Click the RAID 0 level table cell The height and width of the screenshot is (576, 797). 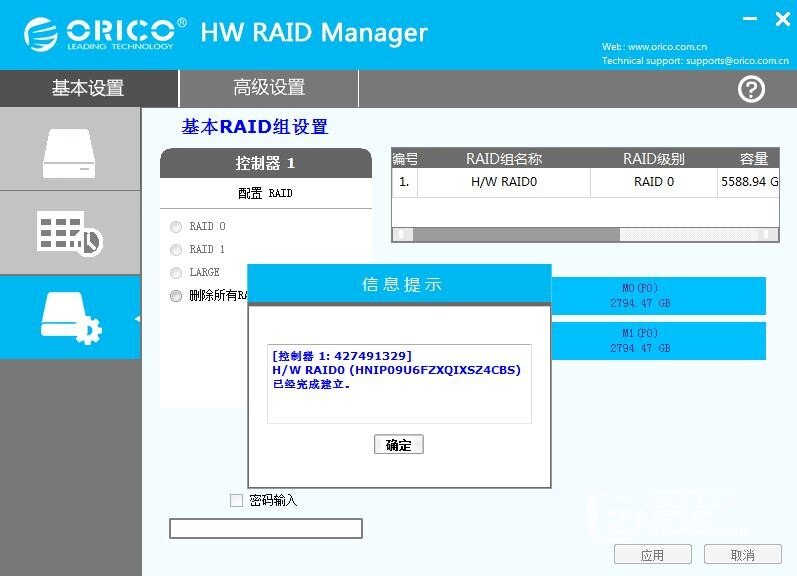(x=654, y=182)
